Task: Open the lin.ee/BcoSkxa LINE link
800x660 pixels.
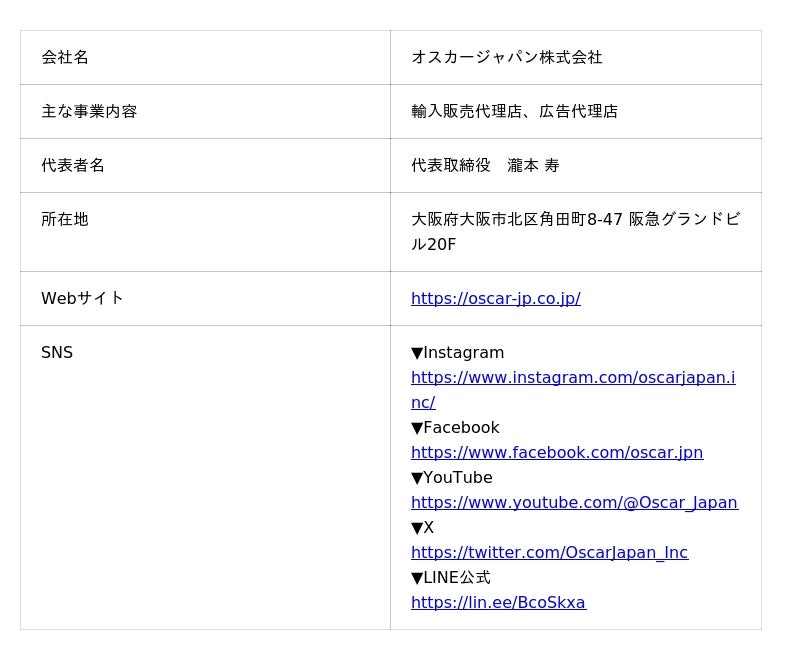Action: tap(498, 603)
